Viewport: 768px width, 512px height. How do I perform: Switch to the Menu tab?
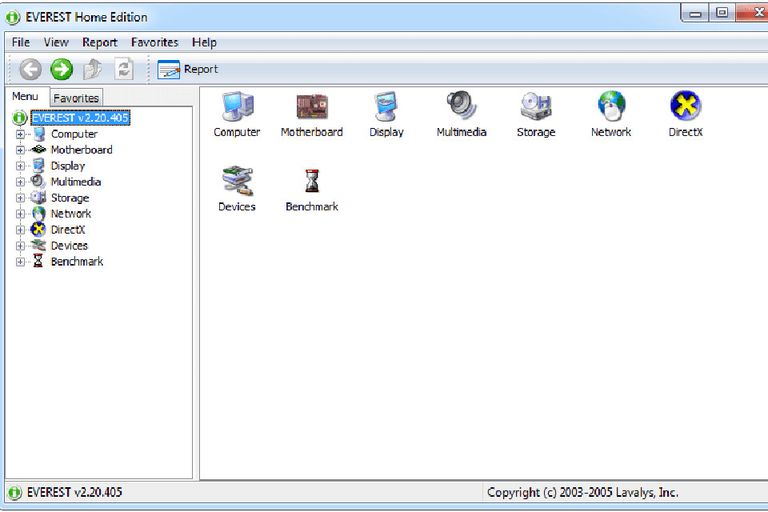point(25,97)
